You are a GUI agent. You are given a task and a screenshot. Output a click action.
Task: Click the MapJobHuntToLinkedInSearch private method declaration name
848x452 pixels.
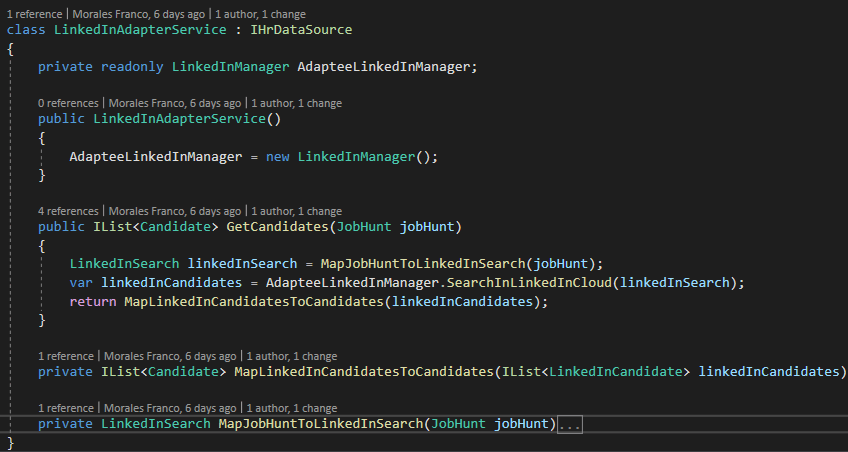(321, 423)
